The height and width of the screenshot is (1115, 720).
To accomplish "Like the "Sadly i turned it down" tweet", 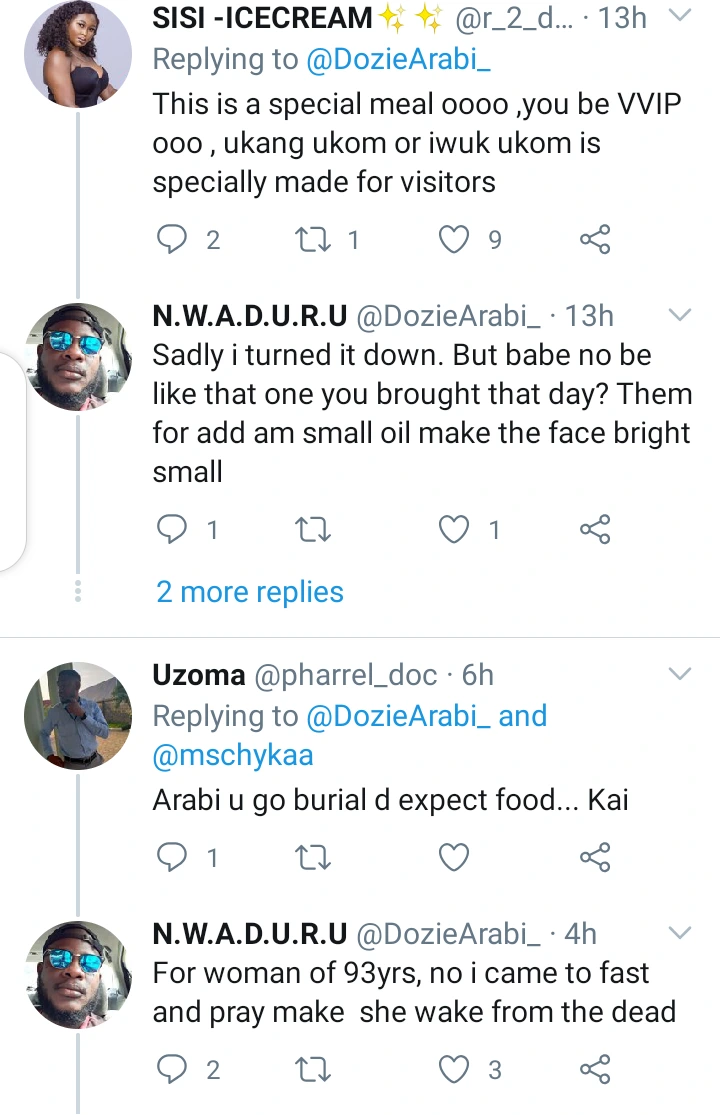I will click(x=455, y=531).
